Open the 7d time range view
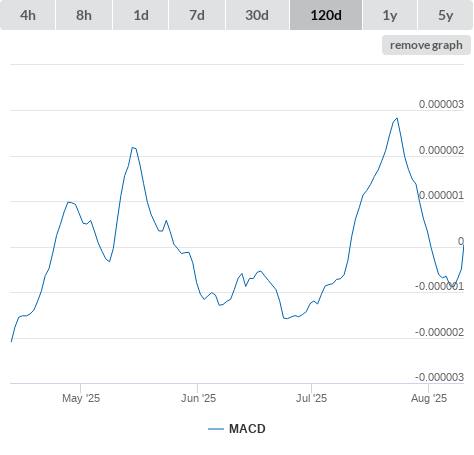Image resolution: width=474 pixels, height=455 pixels. [x=197, y=15]
